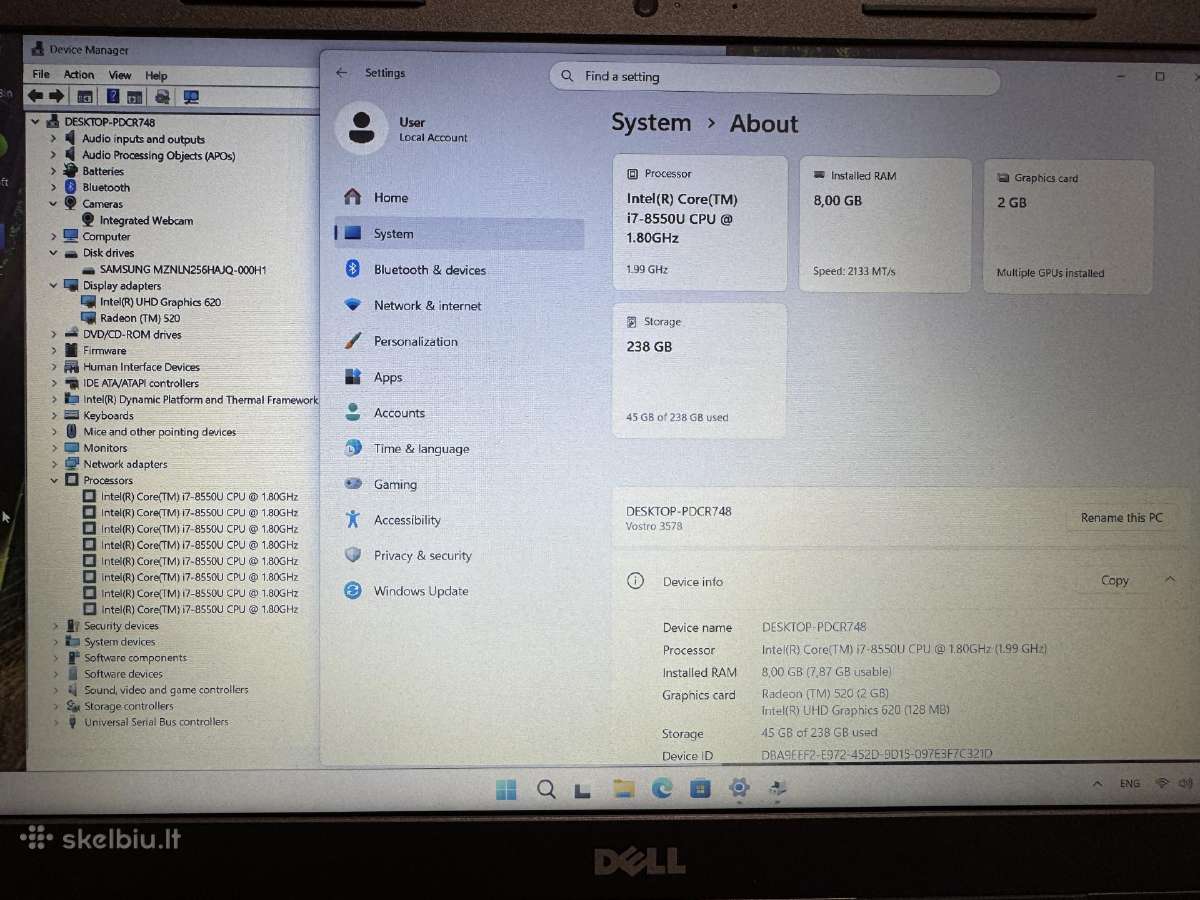
Task: Click Back arrow in Device Manager toolbar
Action: pos(35,96)
